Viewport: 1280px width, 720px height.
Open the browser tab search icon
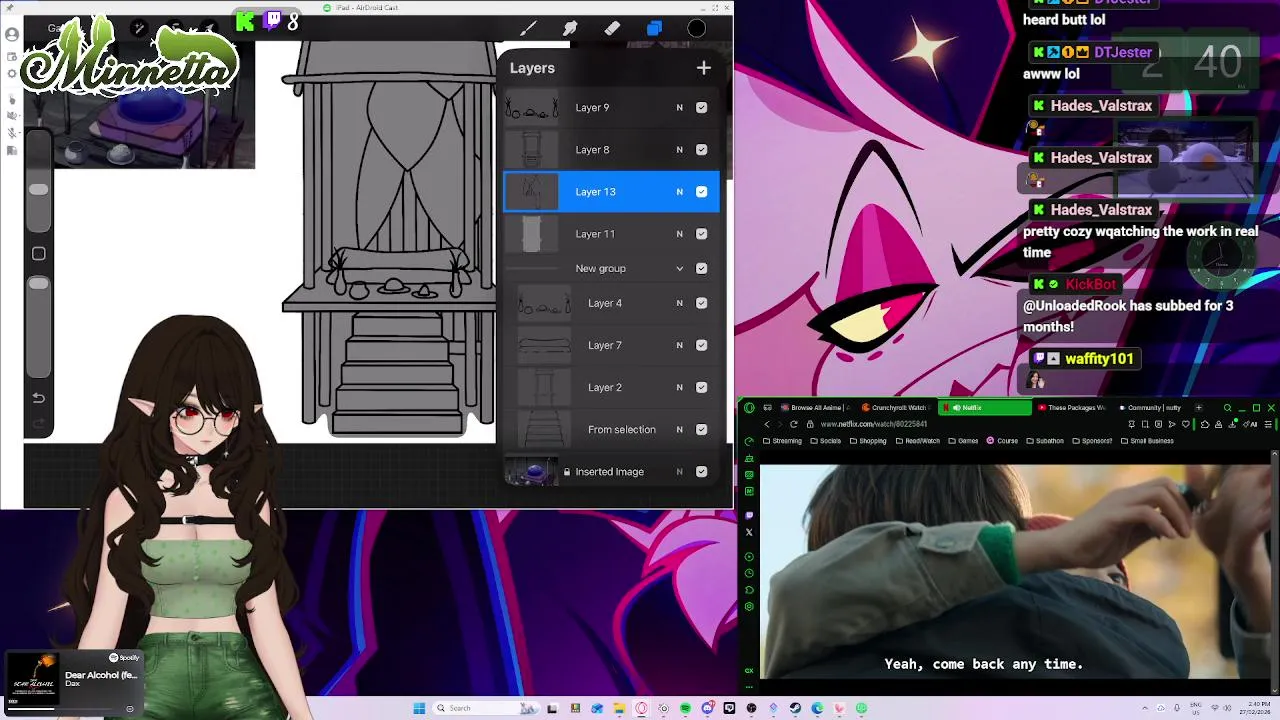[1228, 407]
